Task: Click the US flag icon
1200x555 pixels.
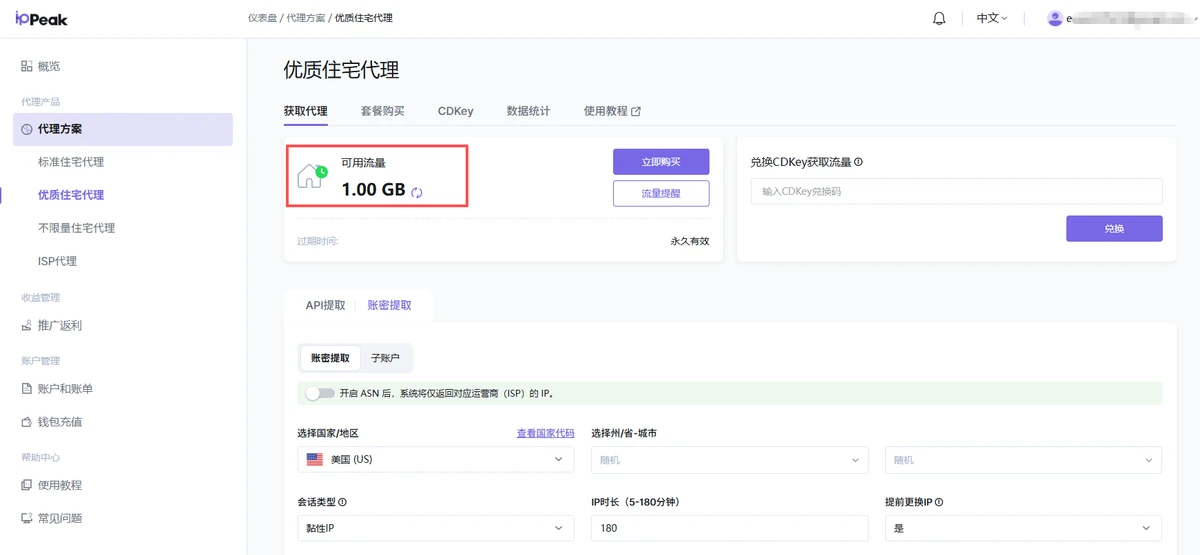Action: [x=314, y=459]
